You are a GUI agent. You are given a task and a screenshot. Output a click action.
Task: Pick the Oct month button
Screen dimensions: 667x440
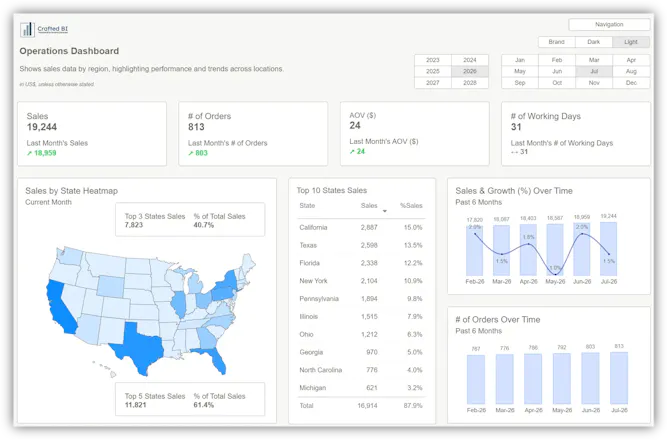pos(557,83)
